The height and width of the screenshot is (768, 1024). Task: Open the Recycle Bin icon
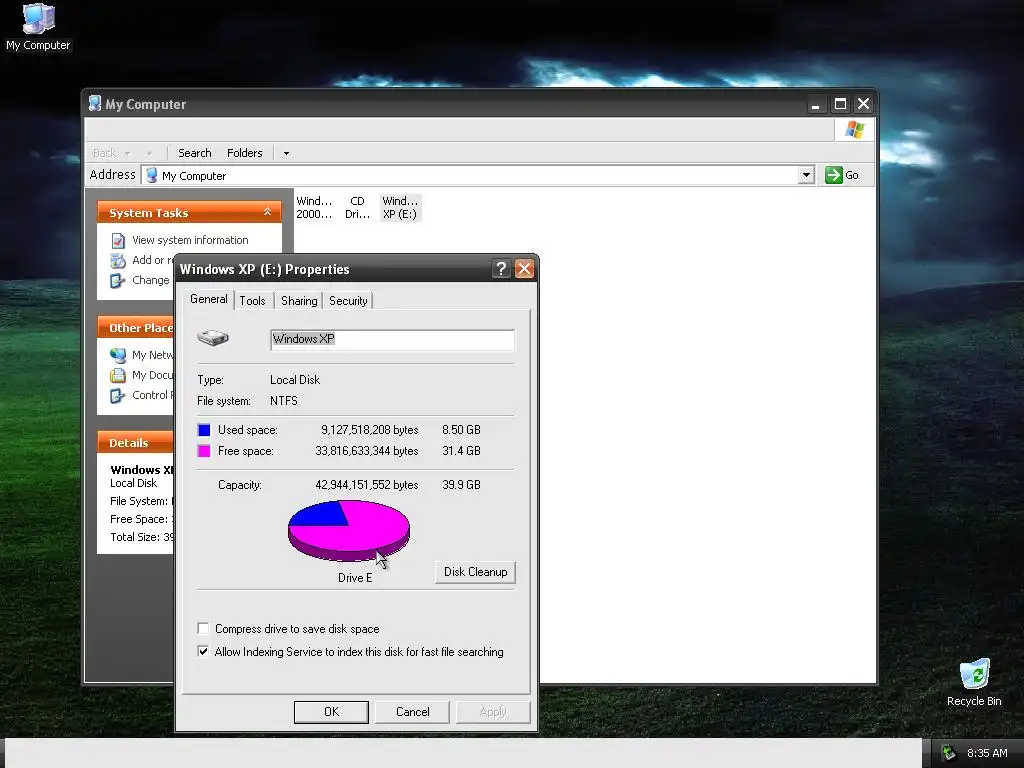(974, 681)
